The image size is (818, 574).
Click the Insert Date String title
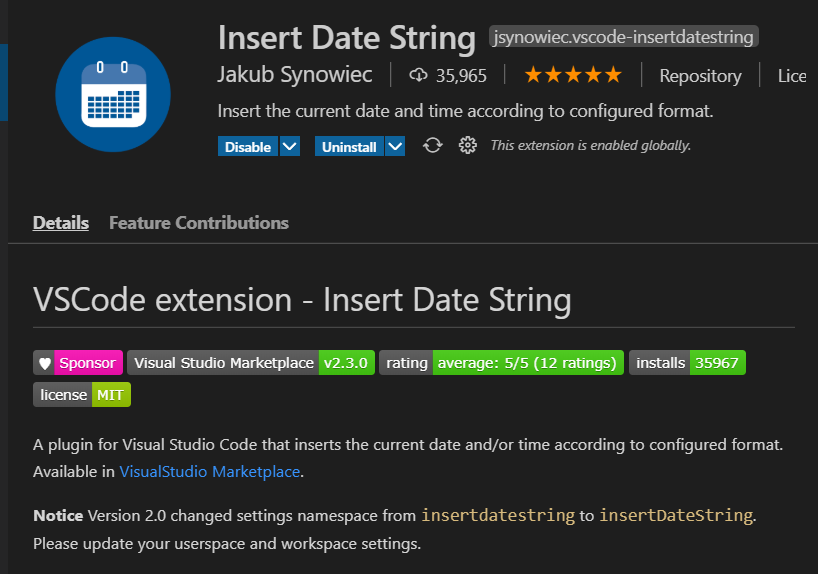pyautogui.click(x=347, y=38)
